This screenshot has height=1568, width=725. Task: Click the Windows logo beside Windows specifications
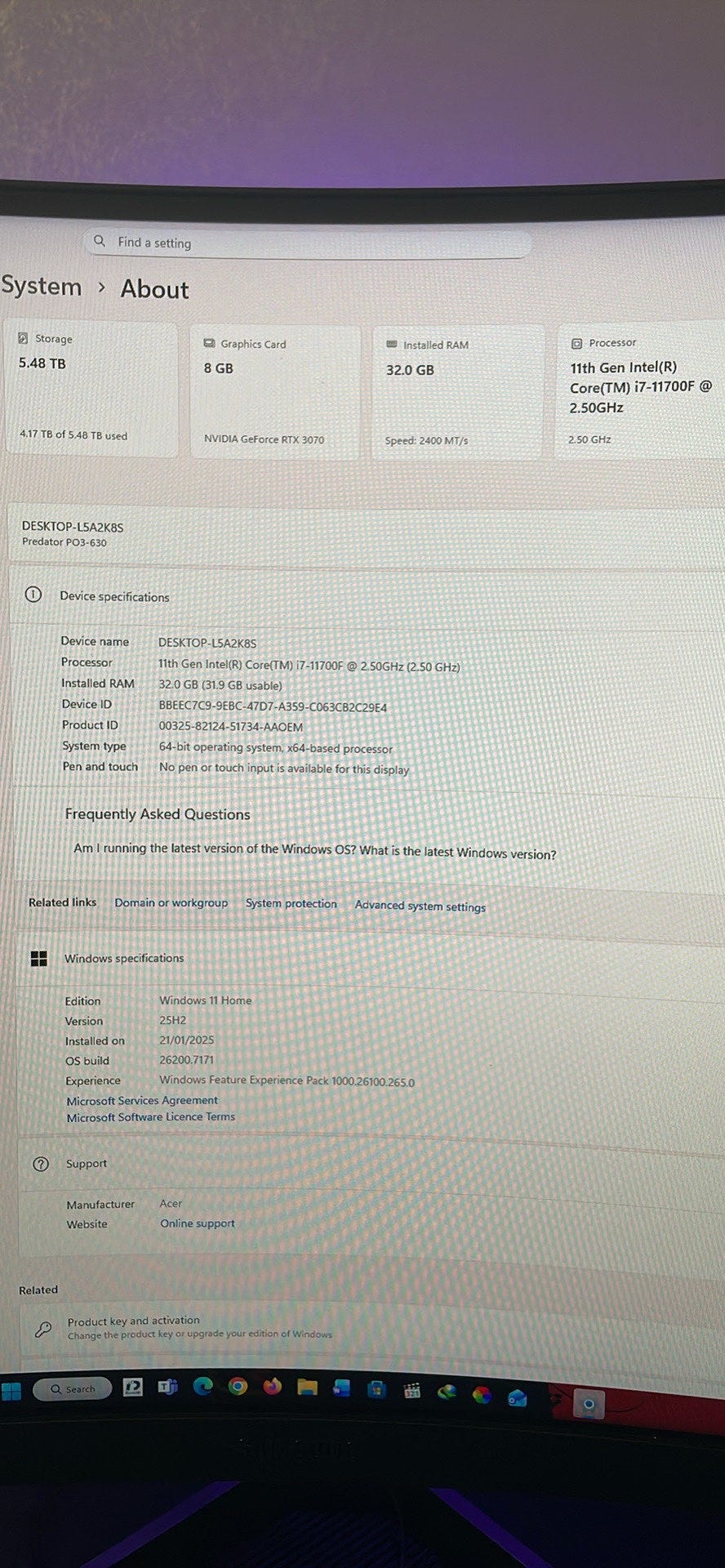38,958
